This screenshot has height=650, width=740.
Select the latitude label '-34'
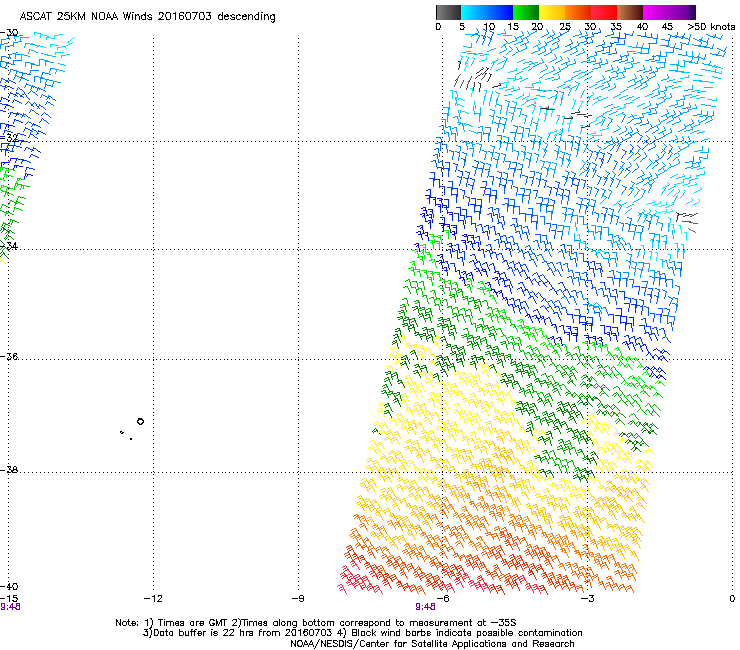point(9,246)
